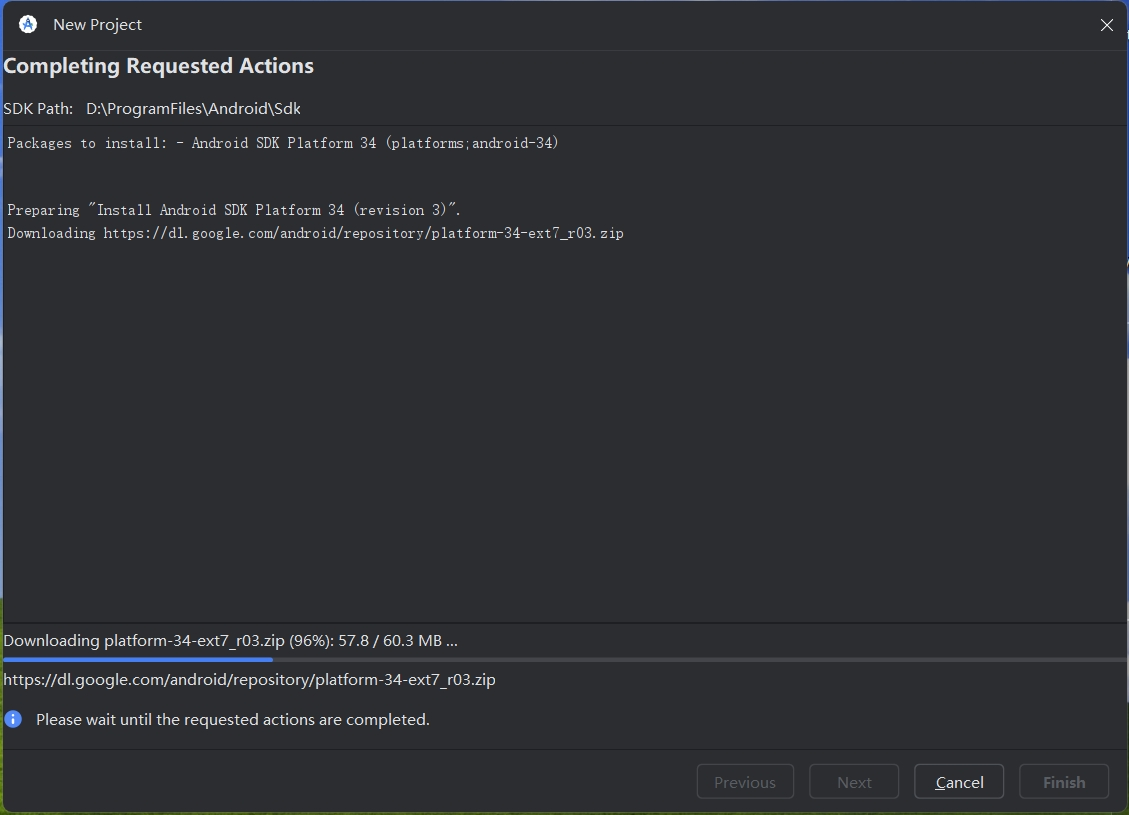Click the dl.google.com URL below progress bar
Viewport: 1129px width, 815px height.
249,680
